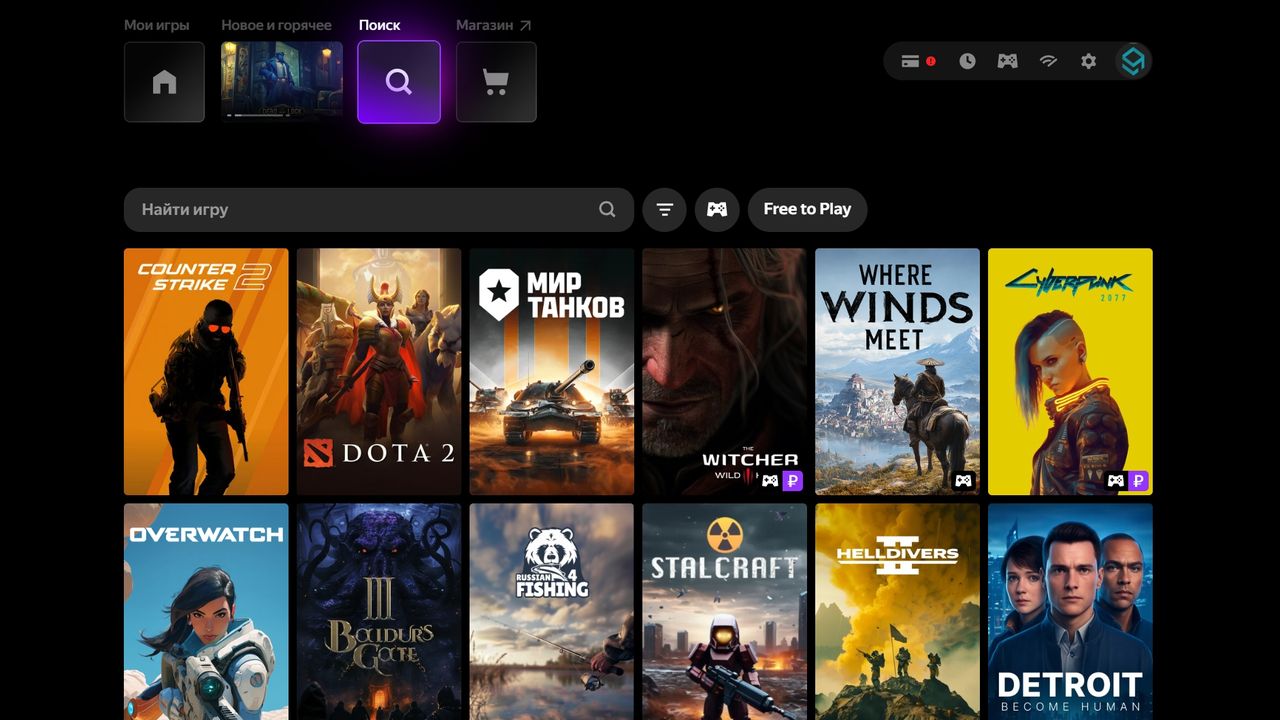The width and height of the screenshot is (1280, 720).
Task: Click the gamepad badge on Cyberpunk 2077
Action: click(1115, 481)
